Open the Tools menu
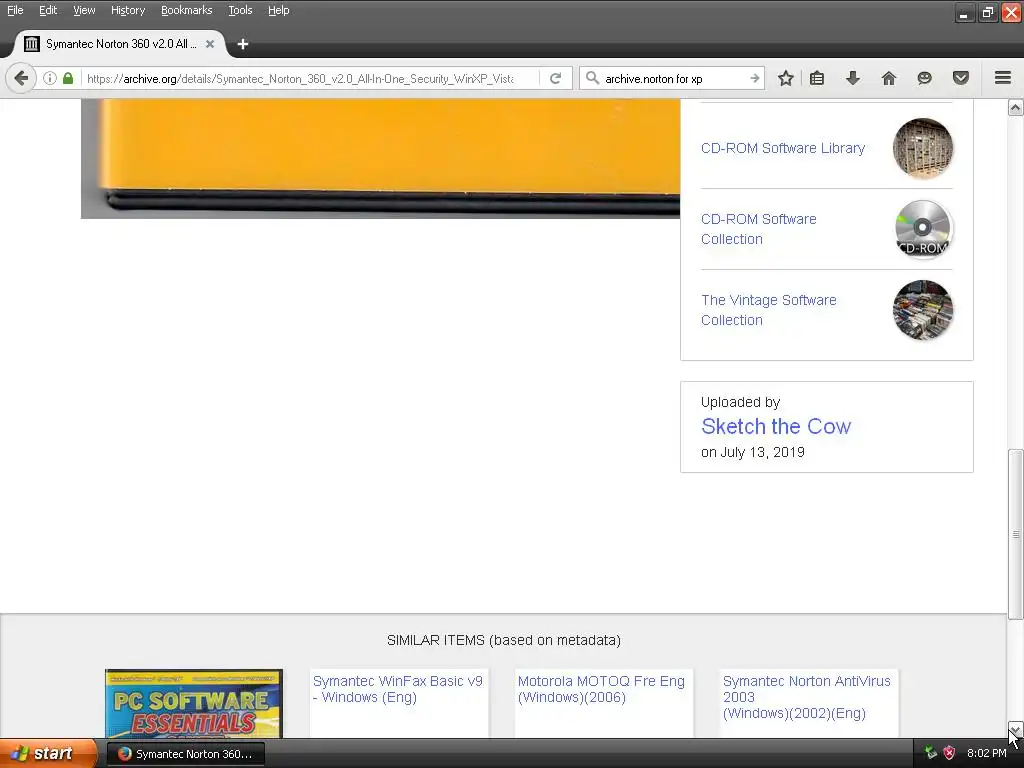Image resolution: width=1024 pixels, height=768 pixels. [240, 10]
